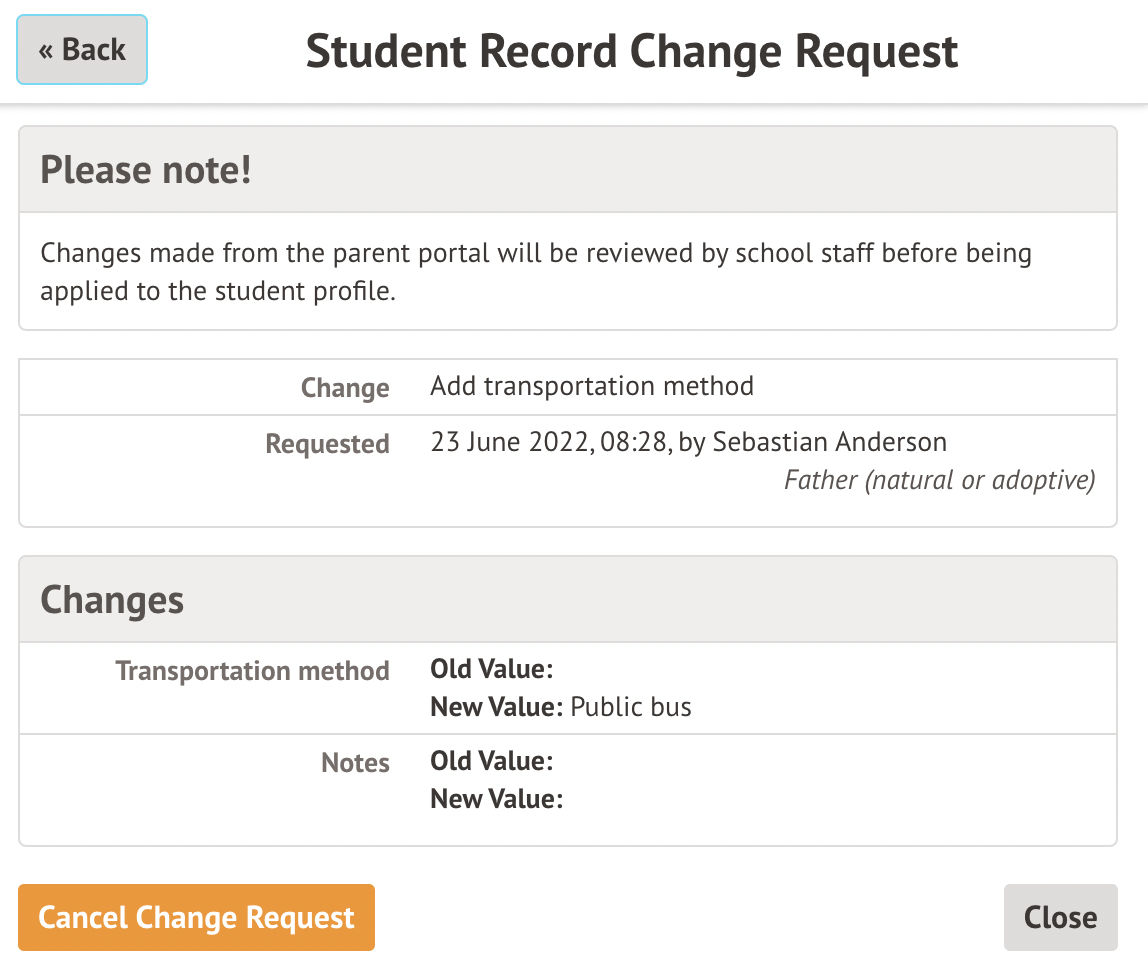Click the Old Value label in Notes row
This screenshot has height=972, width=1148.
[491, 761]
